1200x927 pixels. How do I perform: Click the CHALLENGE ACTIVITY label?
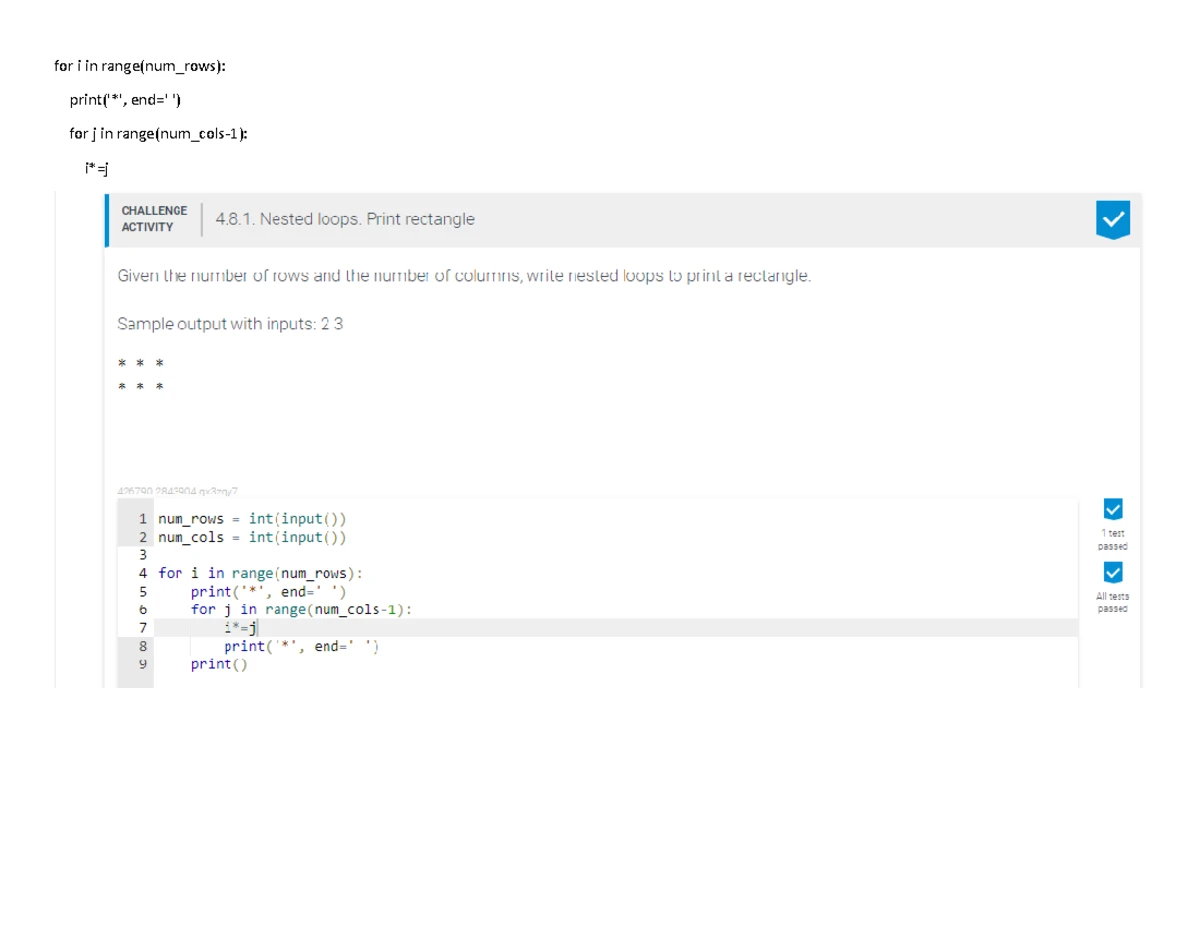tap(154, 218)
